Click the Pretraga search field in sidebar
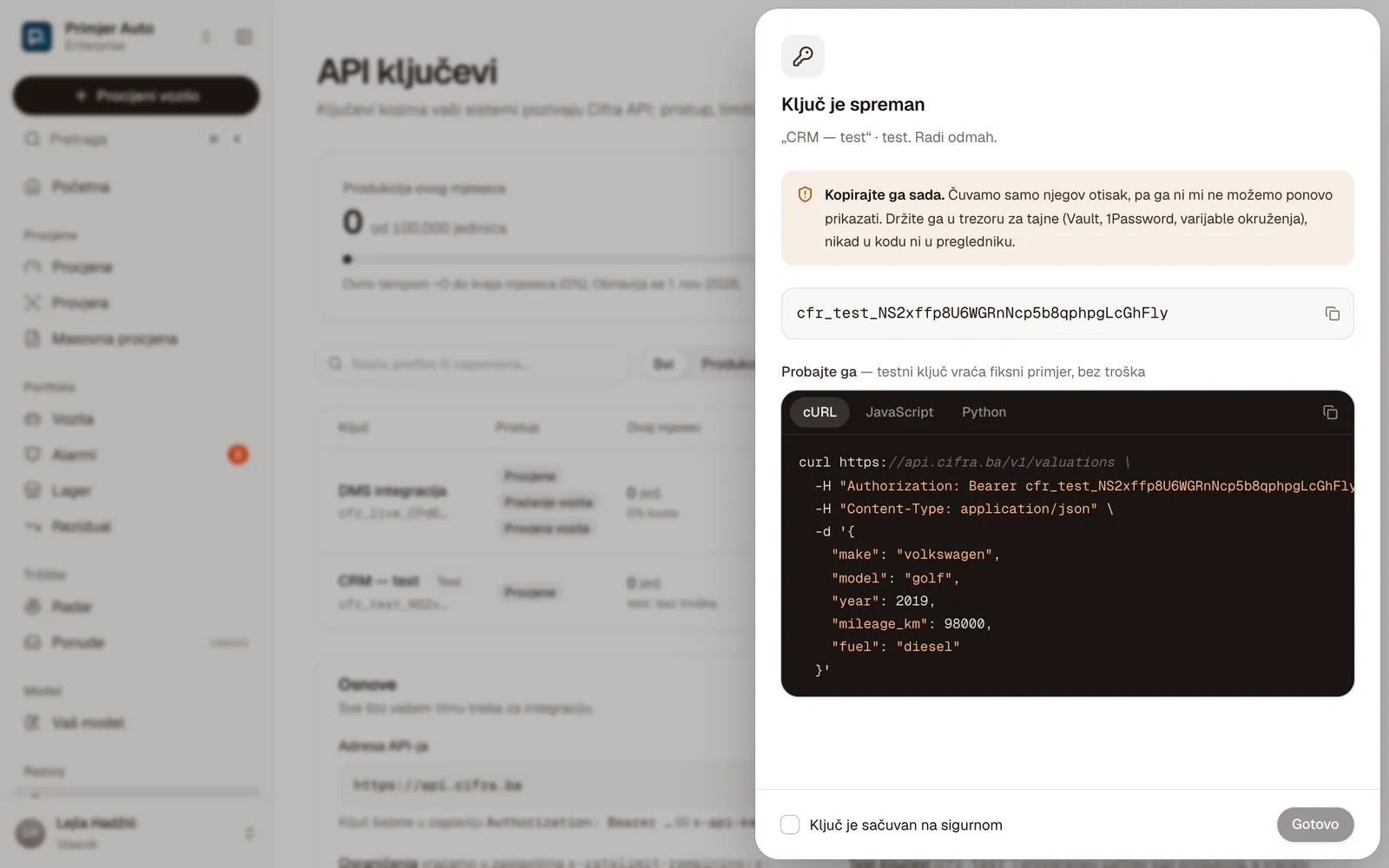Viewport: 1389px width, 868px height. [x=136, y=139]
